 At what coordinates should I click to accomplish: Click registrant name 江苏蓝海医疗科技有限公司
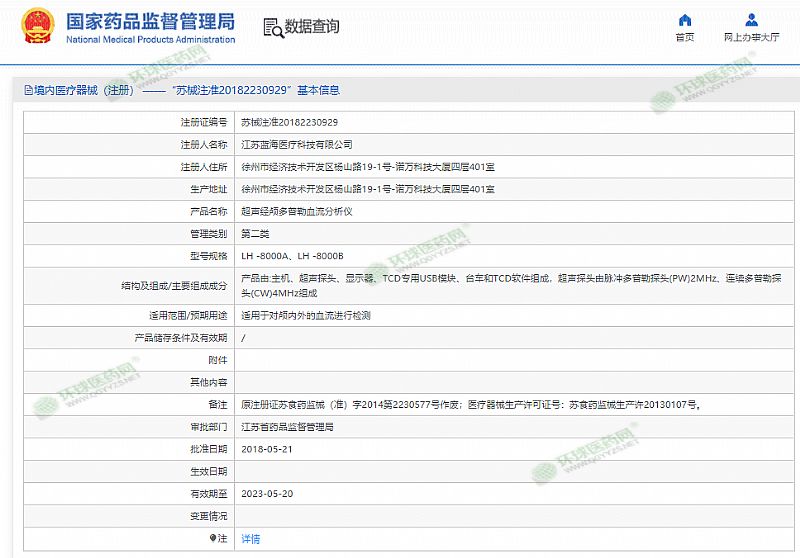point(297,144)
